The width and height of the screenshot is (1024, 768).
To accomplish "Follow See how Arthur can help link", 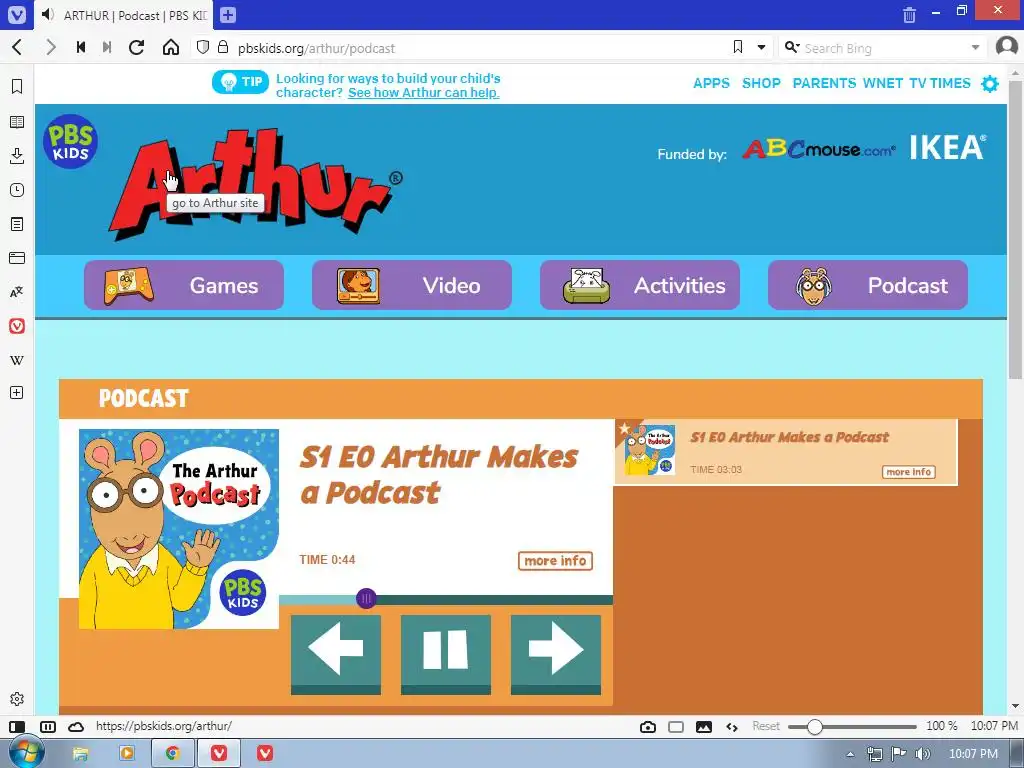I will point(424,93).
